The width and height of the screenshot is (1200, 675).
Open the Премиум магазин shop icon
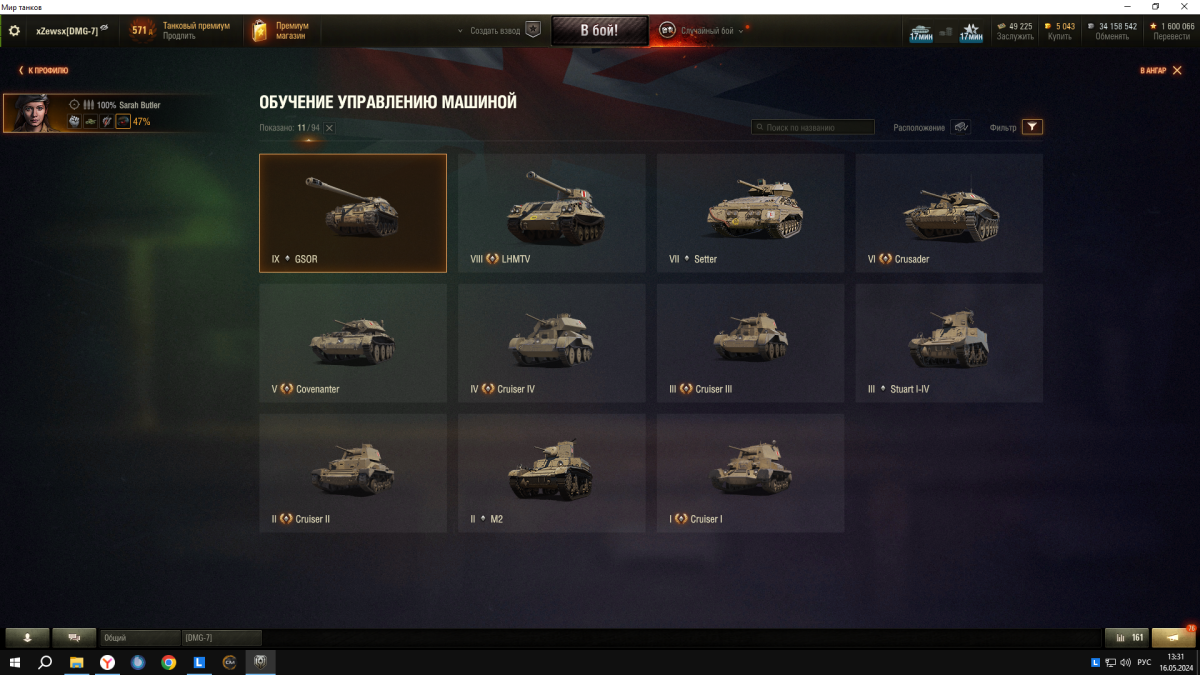pyautogui.click(x=260, y=30)
